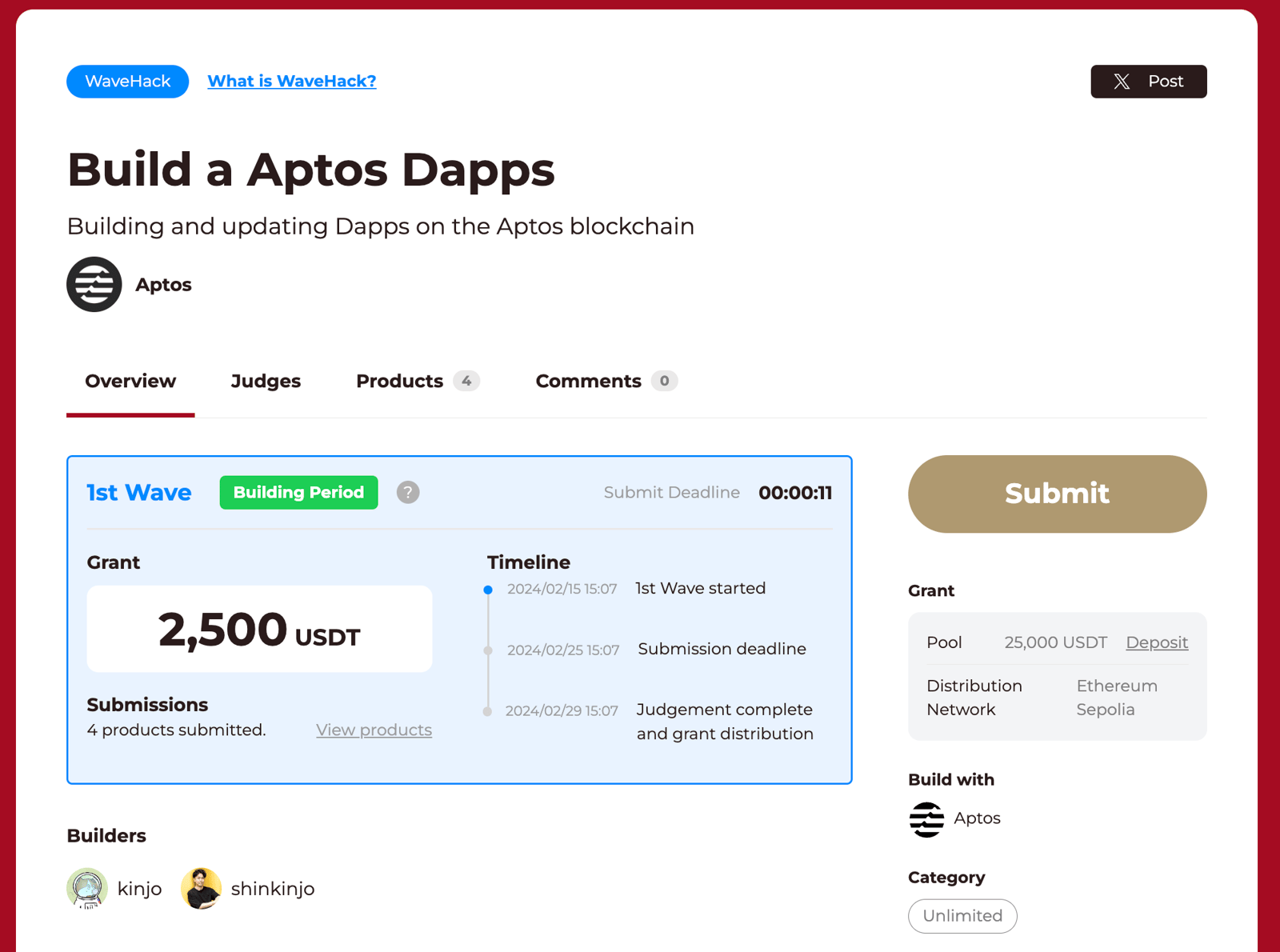Select the Unlimited category tag

(x=962, y=915)
